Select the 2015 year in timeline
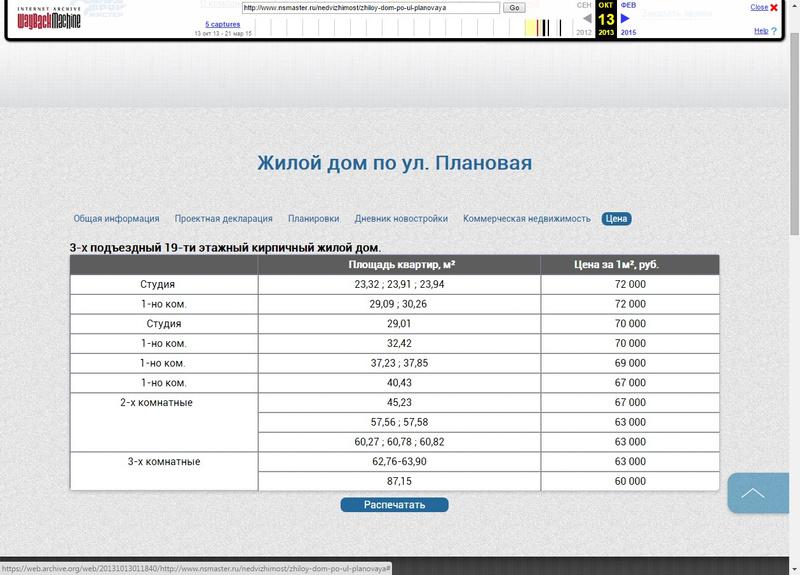Image resolution: width=800 pixels, height=575 pixels. coord(628,33)
